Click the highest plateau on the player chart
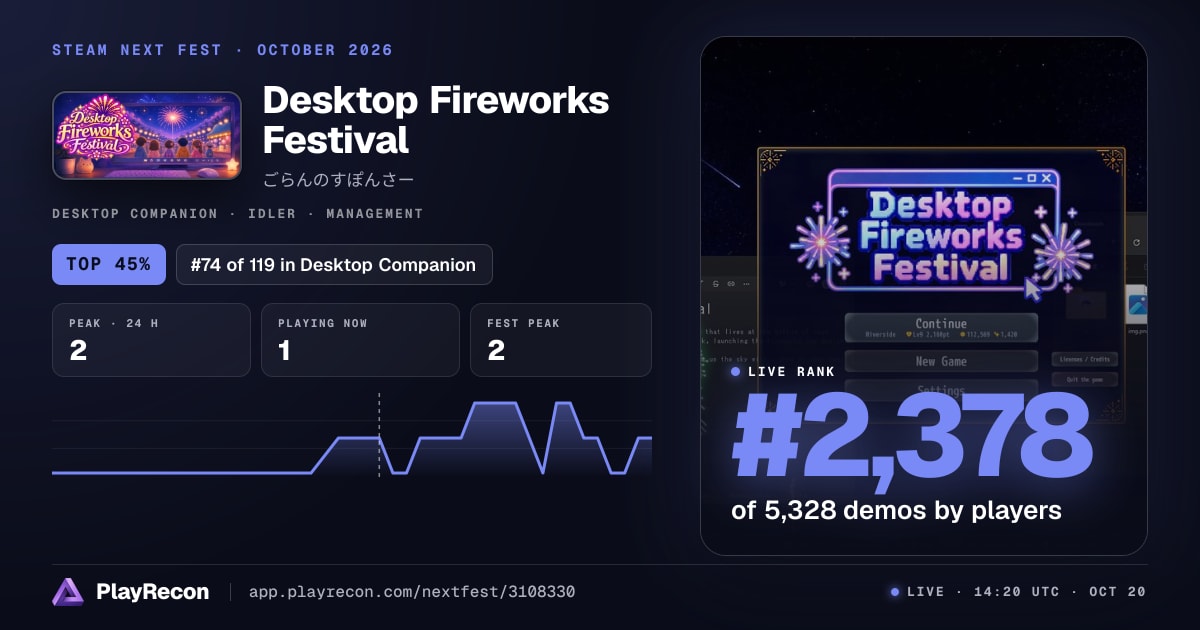Viewport: 1200px width, 630px height. [495, 403]
